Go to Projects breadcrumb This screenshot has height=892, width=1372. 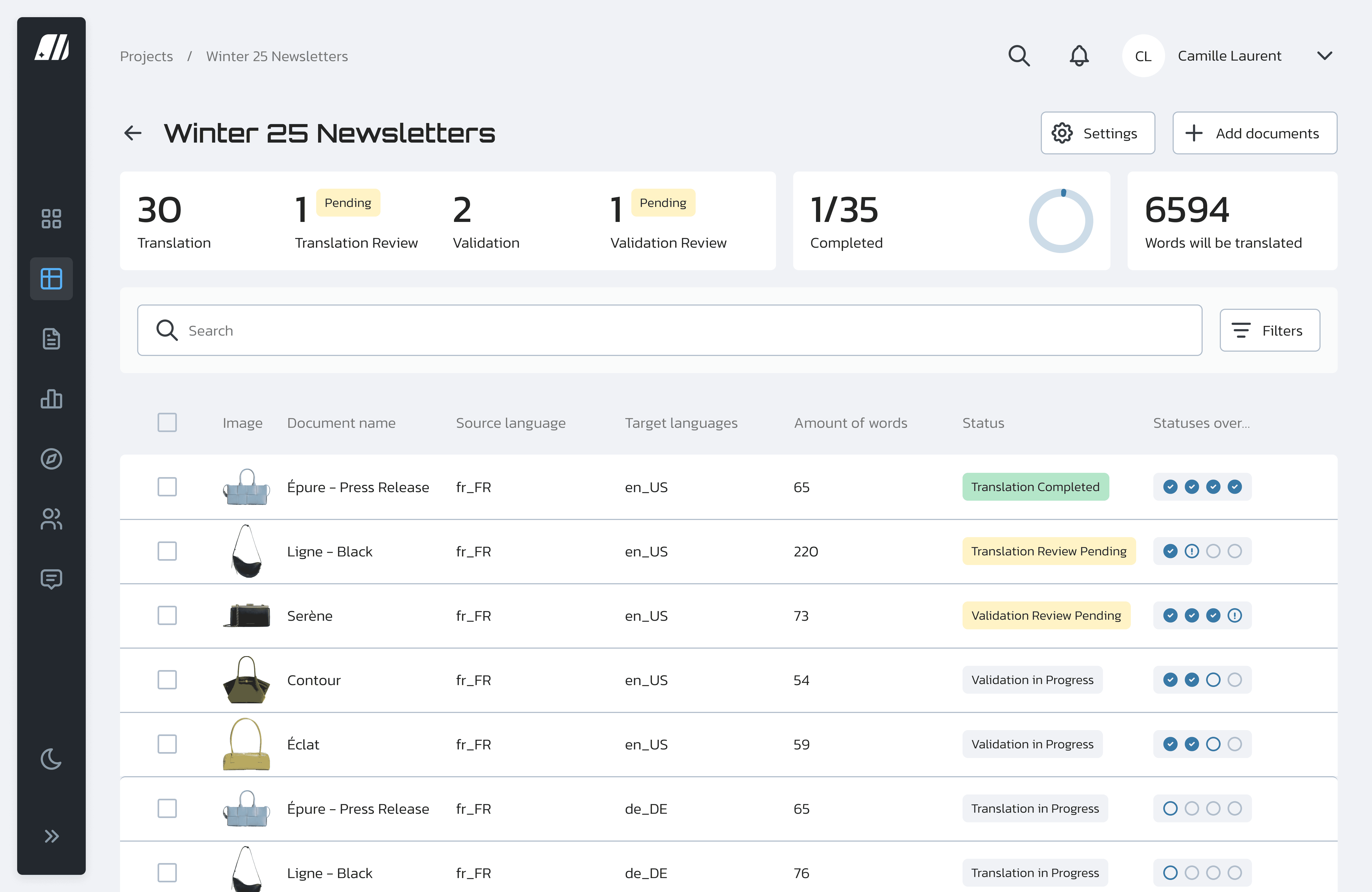146,56
